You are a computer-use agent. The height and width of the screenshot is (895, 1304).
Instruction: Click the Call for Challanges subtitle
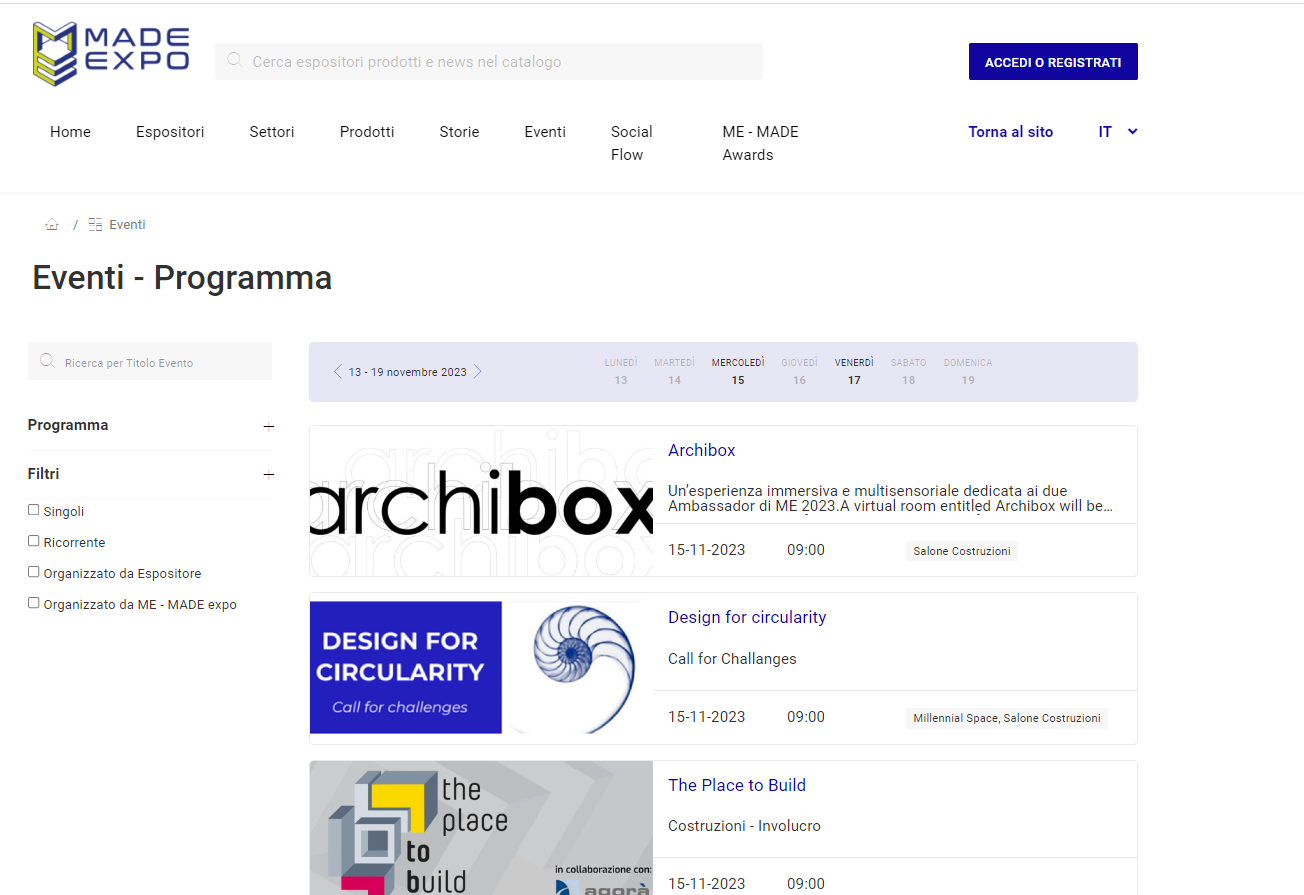[732, 659]
